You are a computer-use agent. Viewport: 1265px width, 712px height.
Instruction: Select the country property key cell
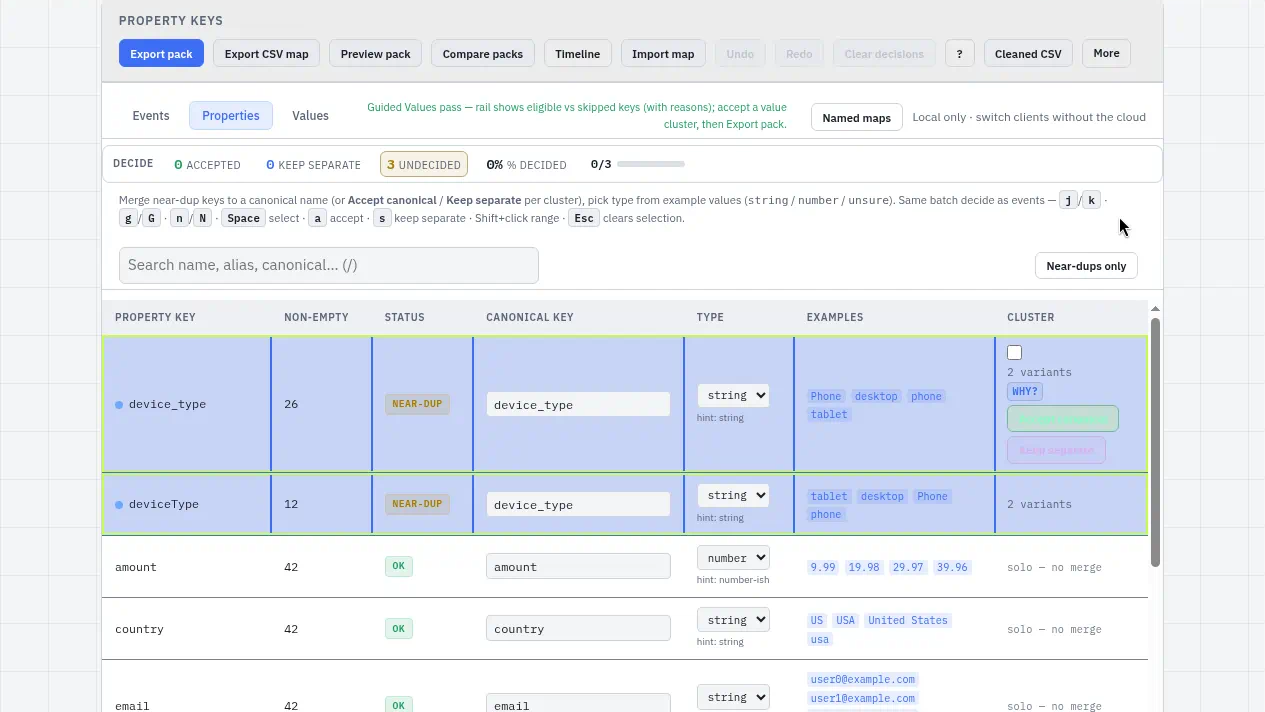pos(187,629)
